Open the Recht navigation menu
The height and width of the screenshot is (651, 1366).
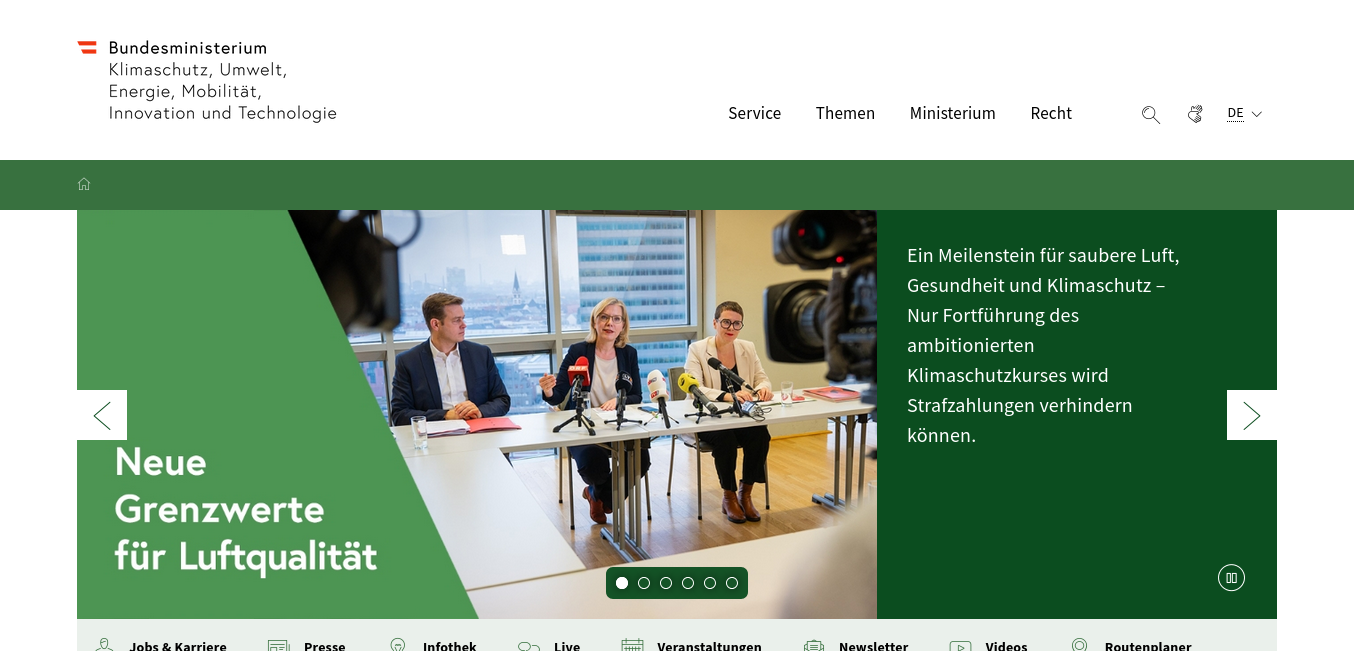(1051, 113)
